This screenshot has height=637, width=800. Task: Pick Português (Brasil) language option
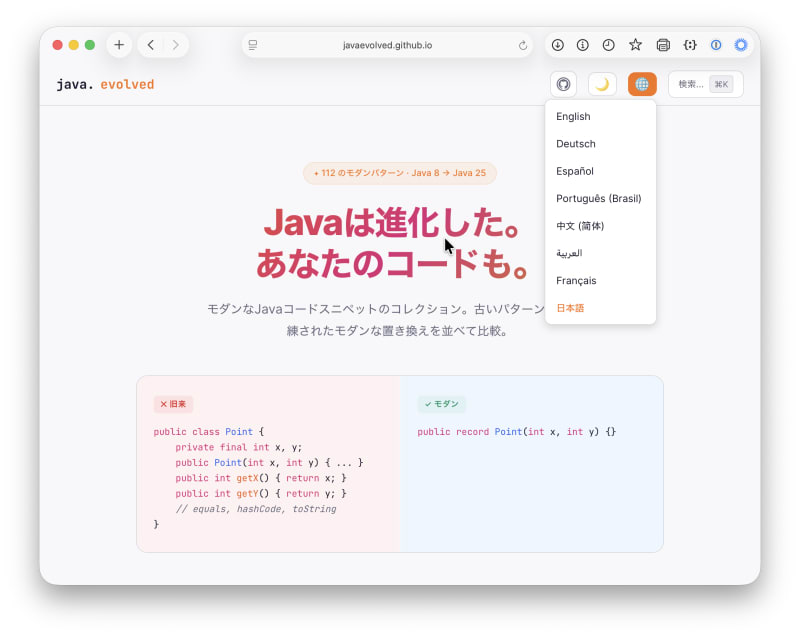coord(598,199)
